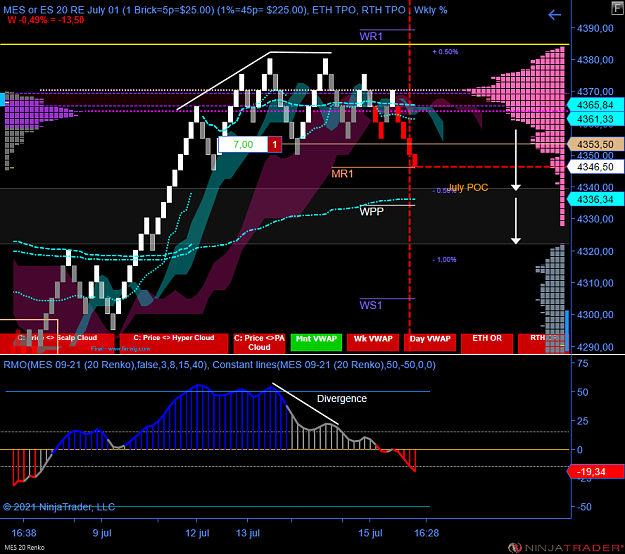Click the July POC label
This screenshot has width=625, height=554.
[x=468, y=188]
